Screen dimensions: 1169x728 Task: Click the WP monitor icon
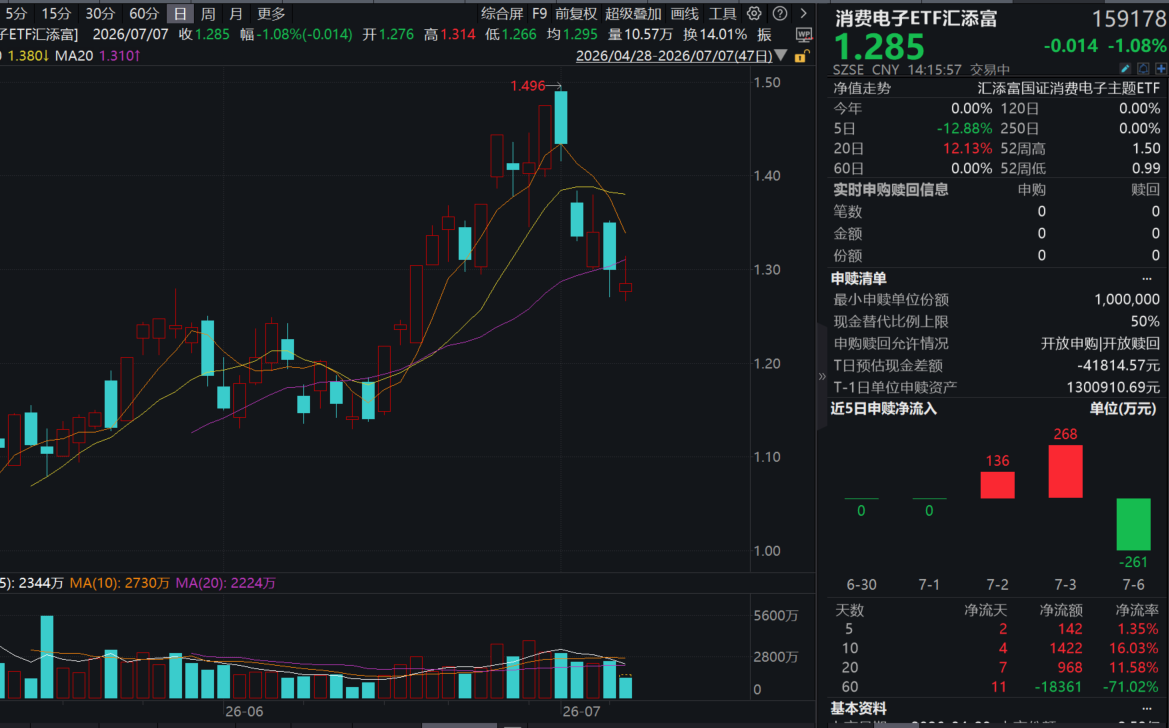click(x=804, y=34)
